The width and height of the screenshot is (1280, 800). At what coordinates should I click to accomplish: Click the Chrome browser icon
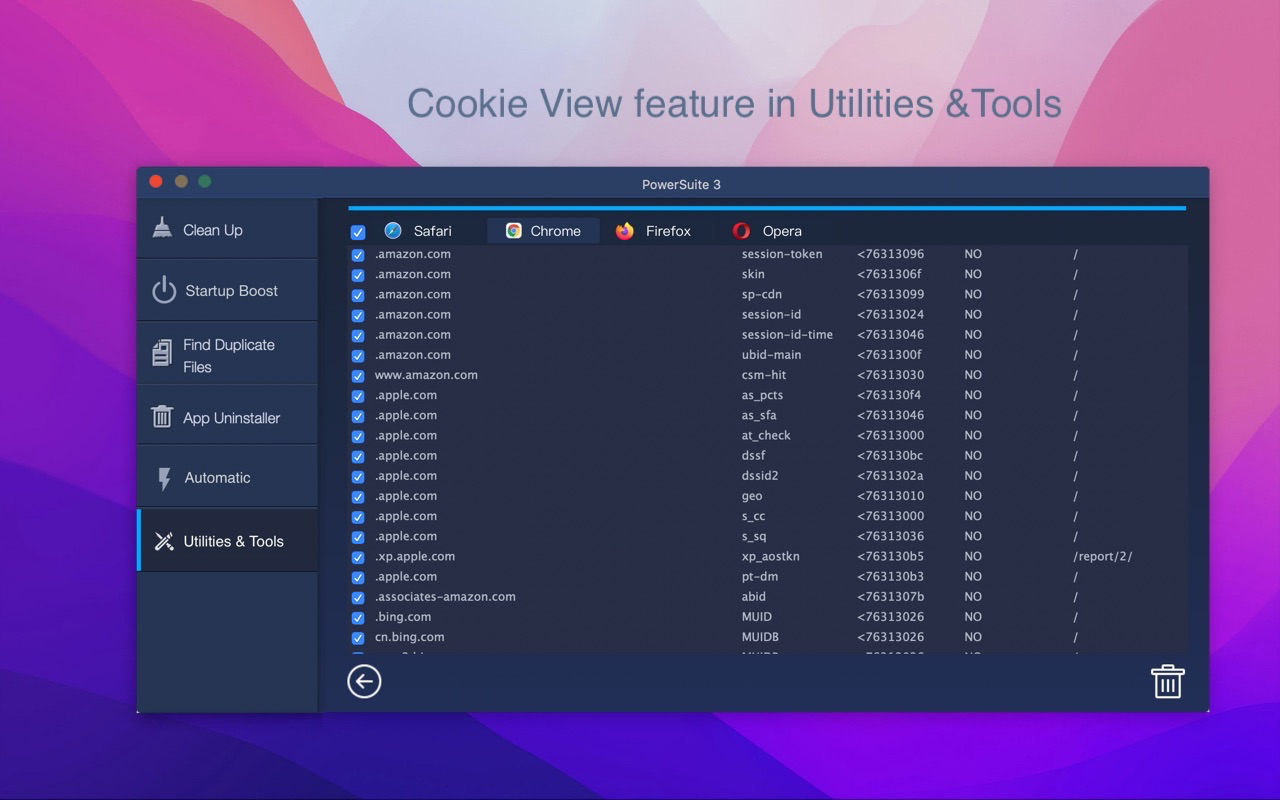[x=513, y=231]
